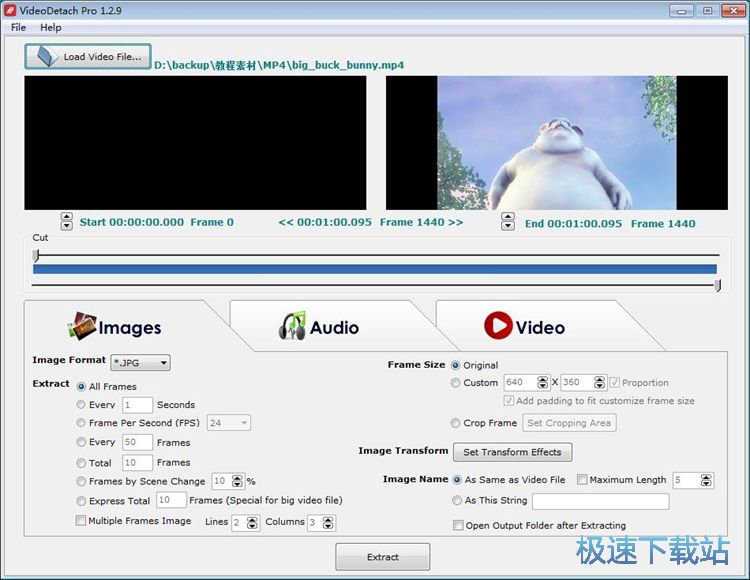Viewport: 750px width, 580px height.
Task: Adjust the Lines spinner arrows
Action: tap(253, 523)
